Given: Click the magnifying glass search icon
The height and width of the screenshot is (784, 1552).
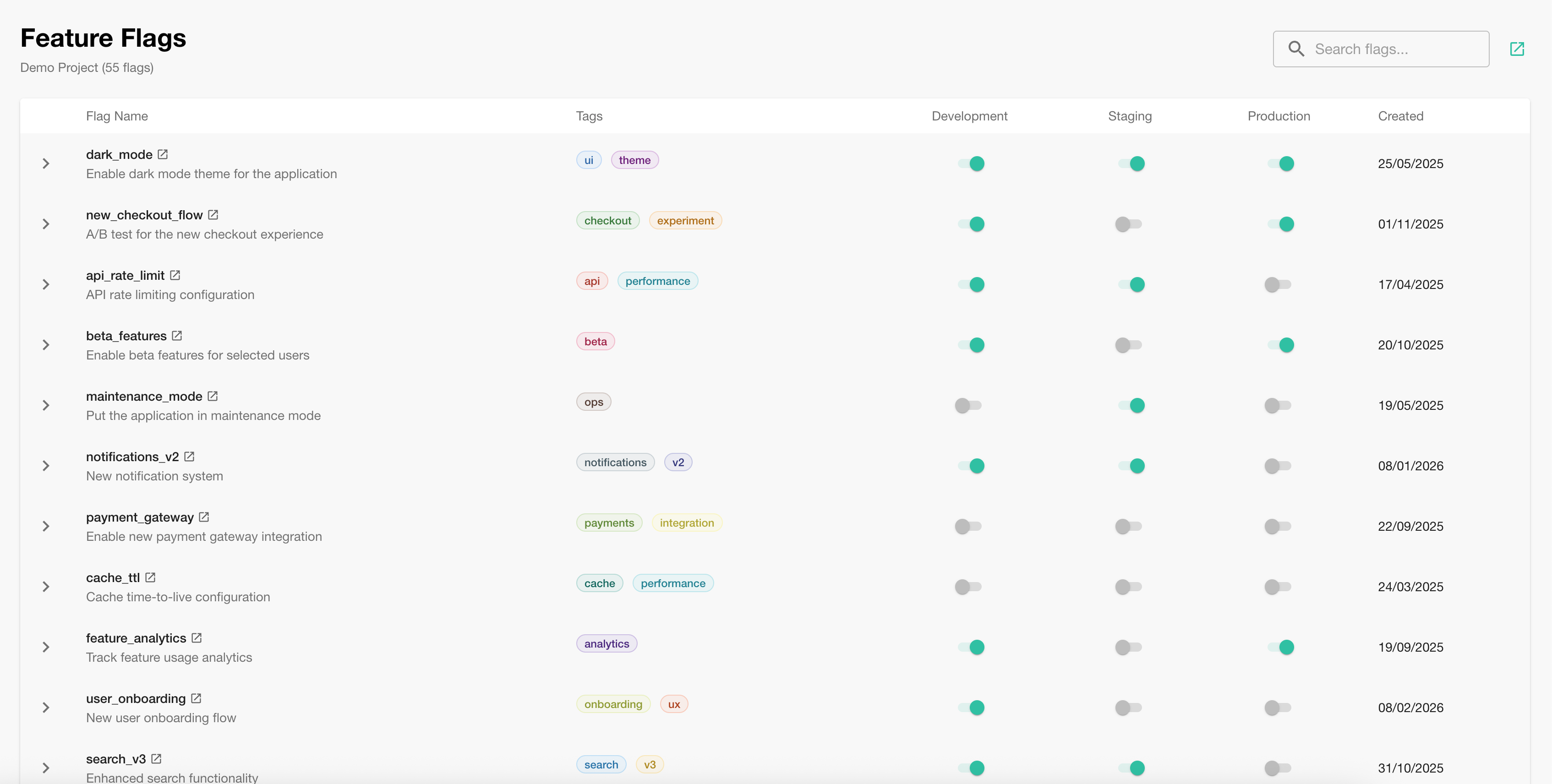Looking at the screenshot, I should pyautogui.click(x=1296, y=49).
